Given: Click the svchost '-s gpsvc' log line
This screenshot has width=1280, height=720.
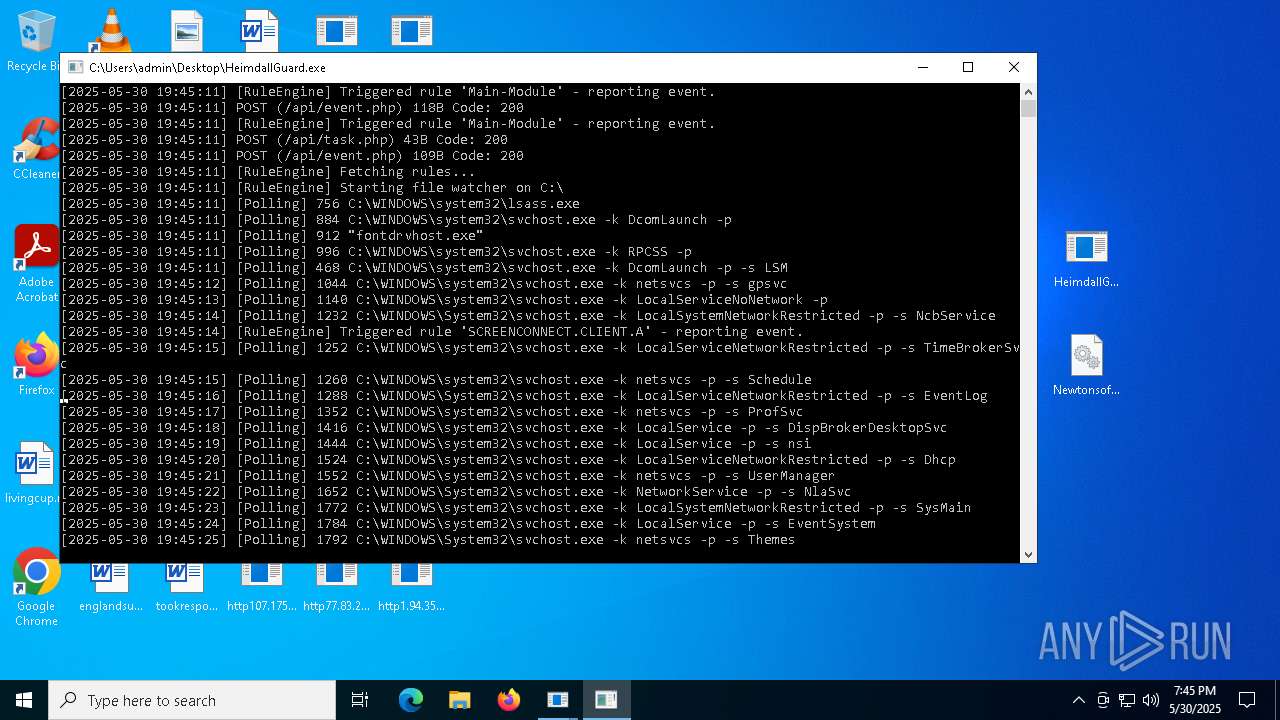Looking at the screenshot, I should 424,284.
